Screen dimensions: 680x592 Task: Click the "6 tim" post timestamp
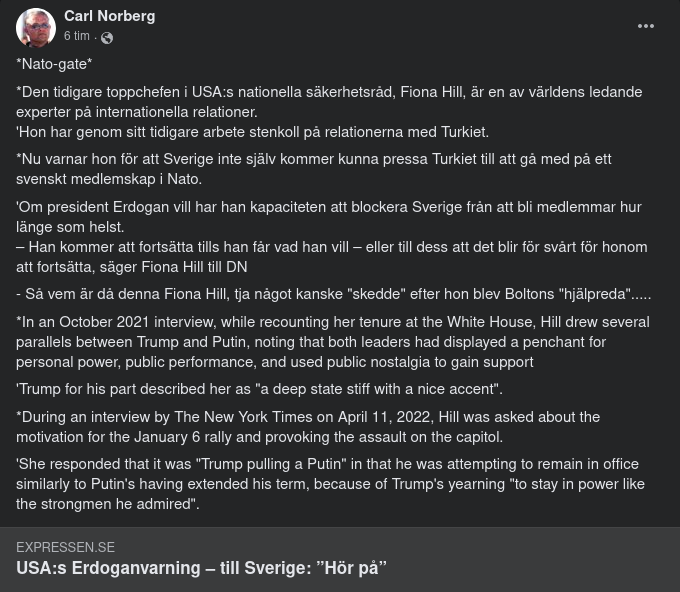pyautogui.click(x=77, y=36)
